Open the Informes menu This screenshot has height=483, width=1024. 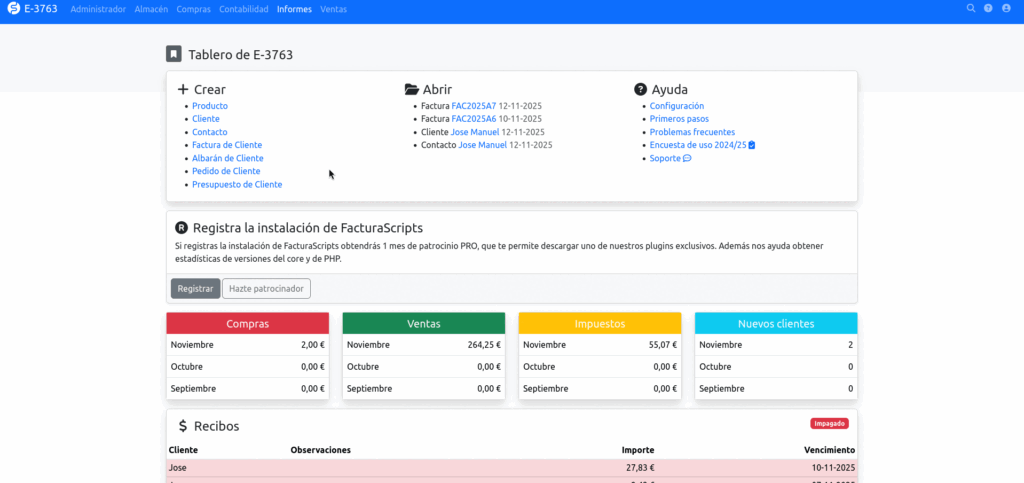(x=294, y=10)
